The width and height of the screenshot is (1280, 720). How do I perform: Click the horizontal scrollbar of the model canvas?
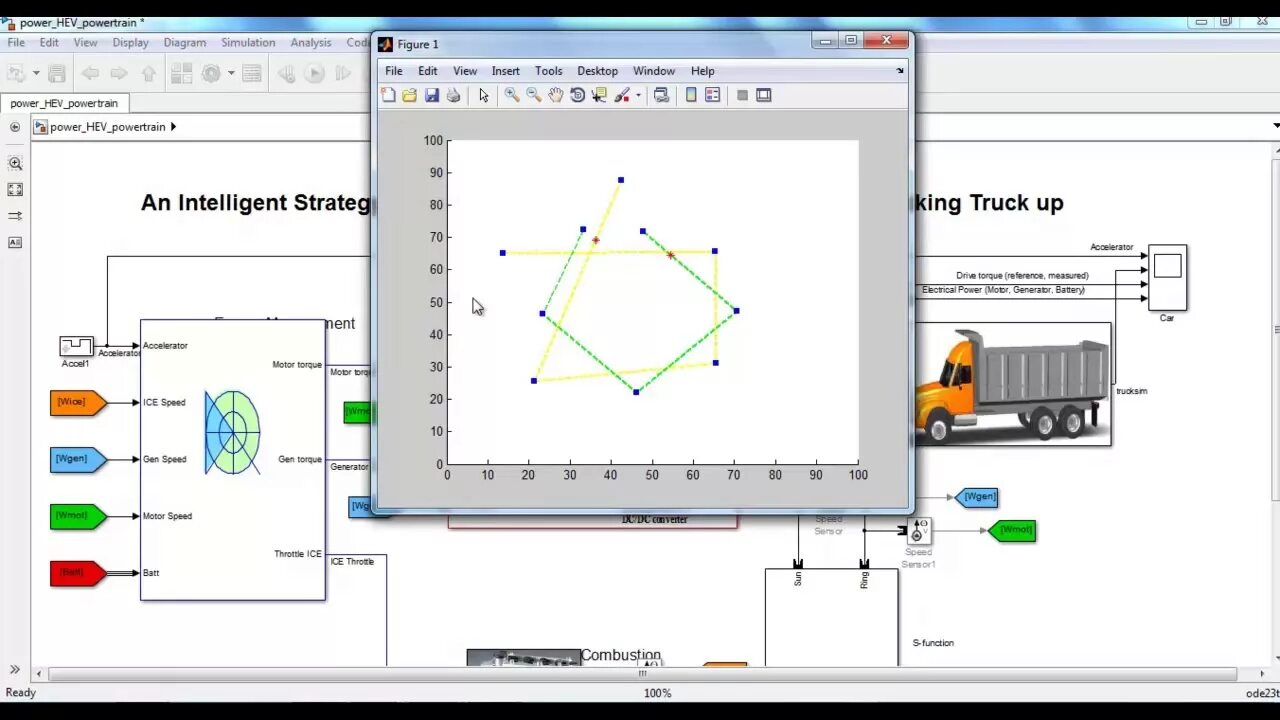point(642,673)
